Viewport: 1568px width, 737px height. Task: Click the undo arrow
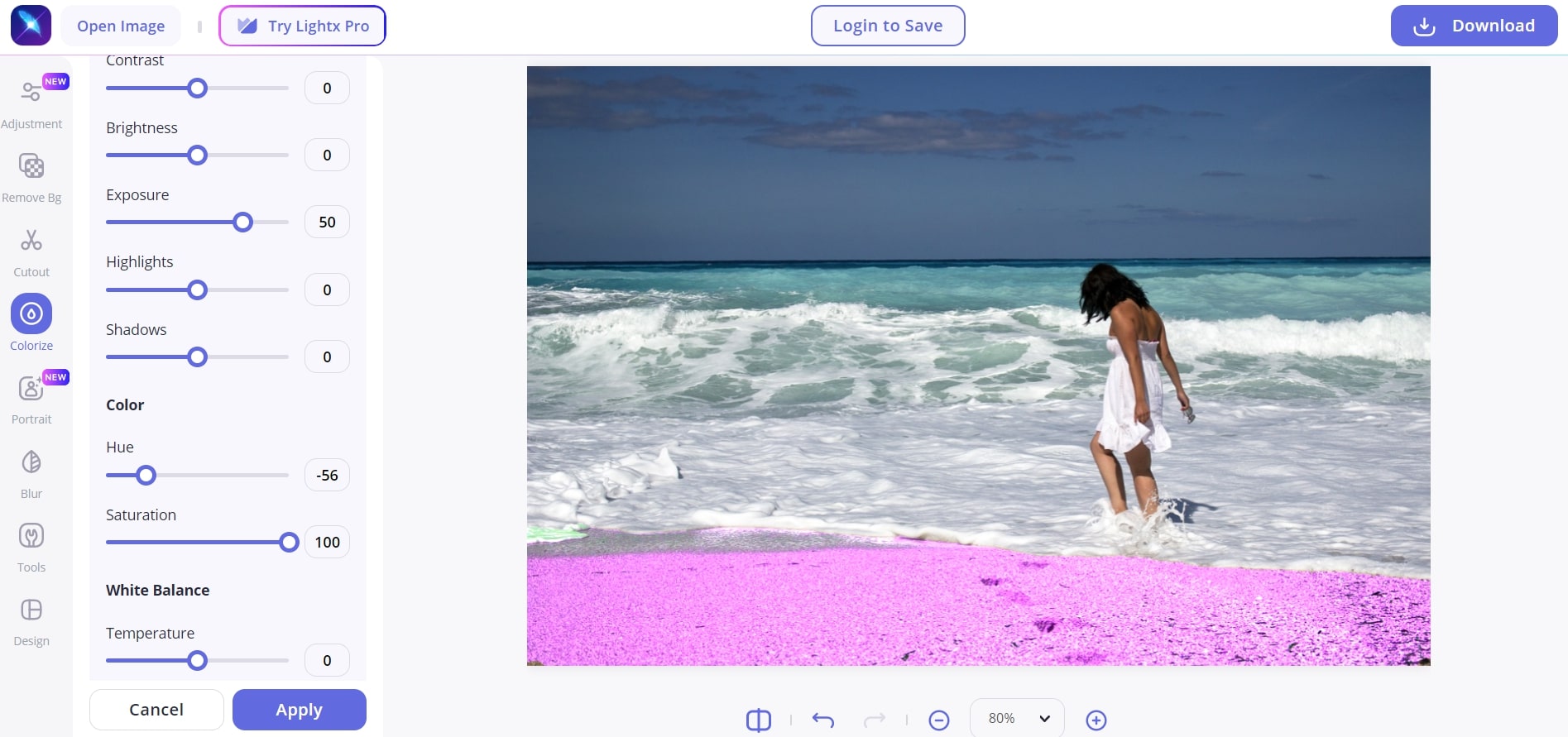822,720
